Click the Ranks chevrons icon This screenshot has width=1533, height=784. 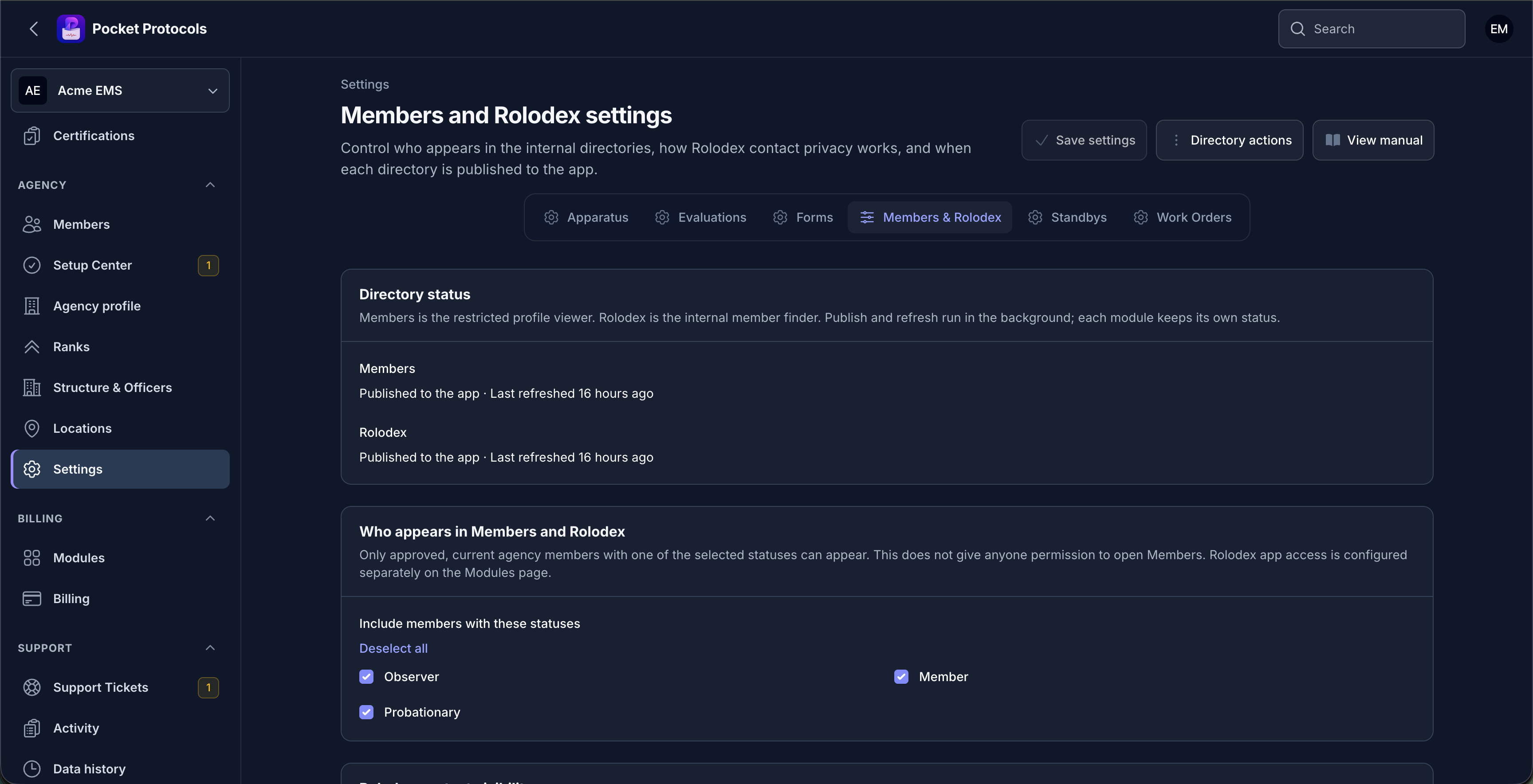tap(31, 347)
